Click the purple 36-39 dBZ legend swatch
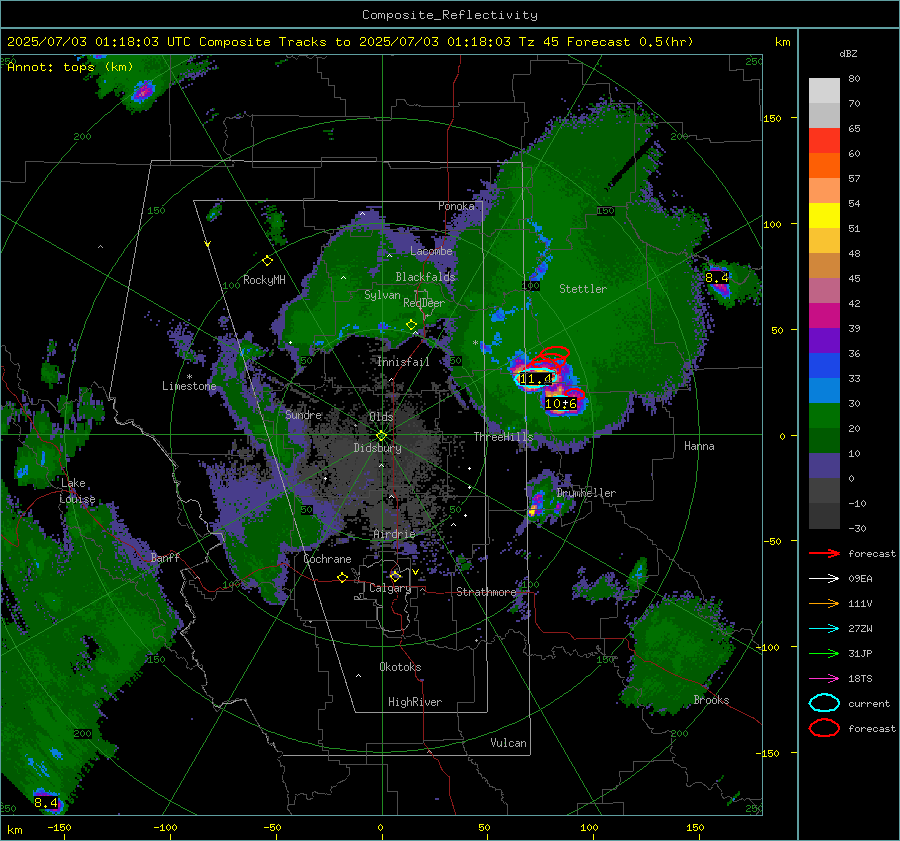The height and width of the screenshot is (841, 900). 824,341
